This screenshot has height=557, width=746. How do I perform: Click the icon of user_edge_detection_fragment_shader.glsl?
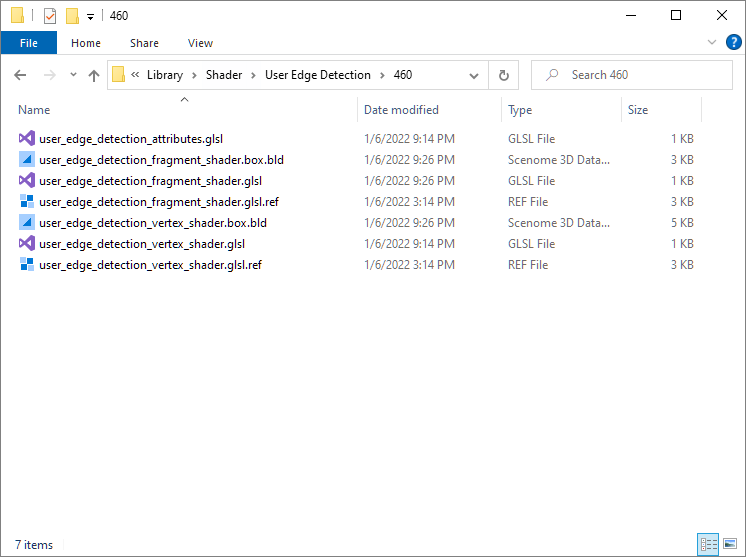tap(27, 180)
